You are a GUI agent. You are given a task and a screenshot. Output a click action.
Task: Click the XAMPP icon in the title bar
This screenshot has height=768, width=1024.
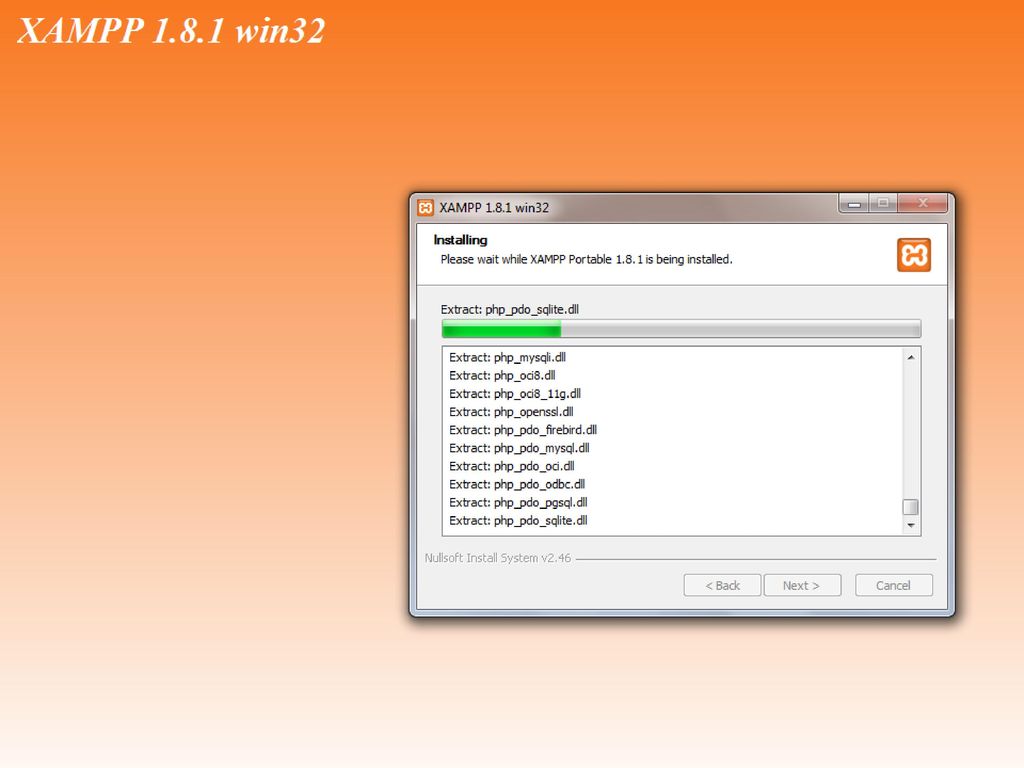425,208
